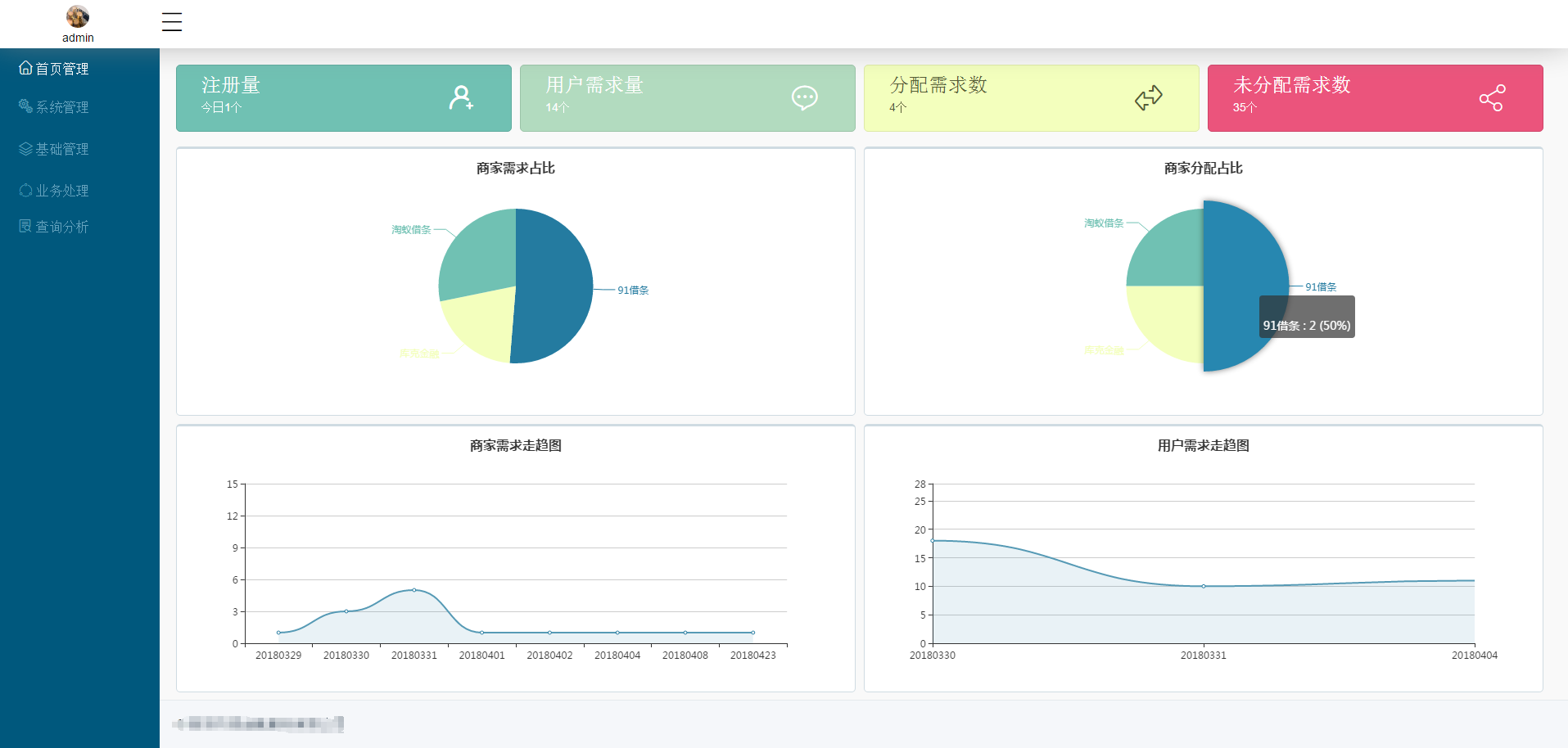Expand the 查询分析 menu section

coord(61,226)
